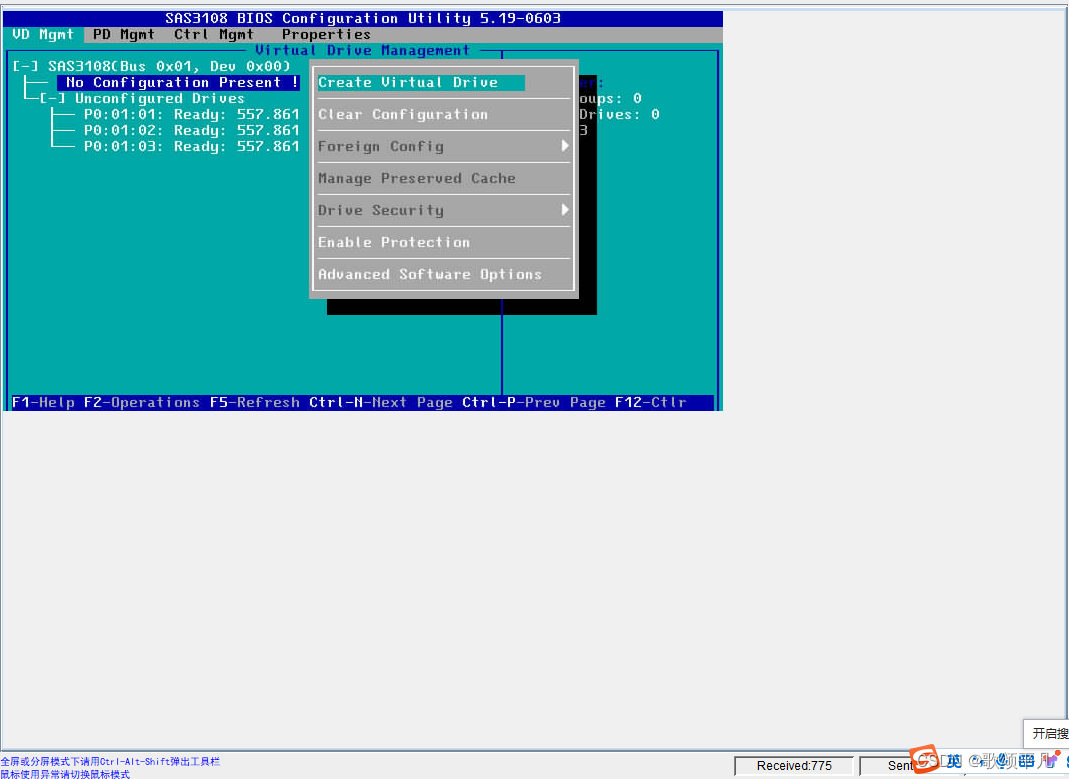Screen dimensions: 1069x779
Task: Click the Received:775 status field
Action: coord(794,766)
